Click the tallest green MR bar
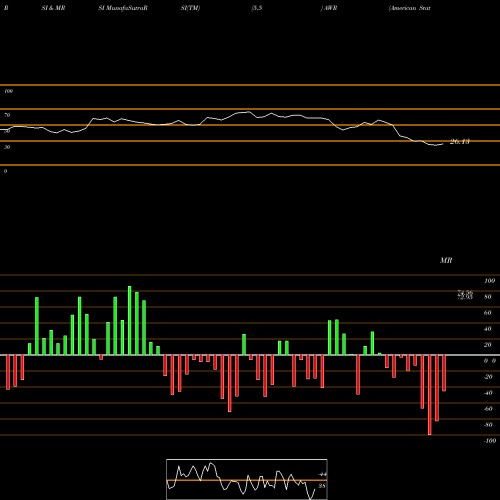This screenshot has width=500, height=500. click(130, 320)
